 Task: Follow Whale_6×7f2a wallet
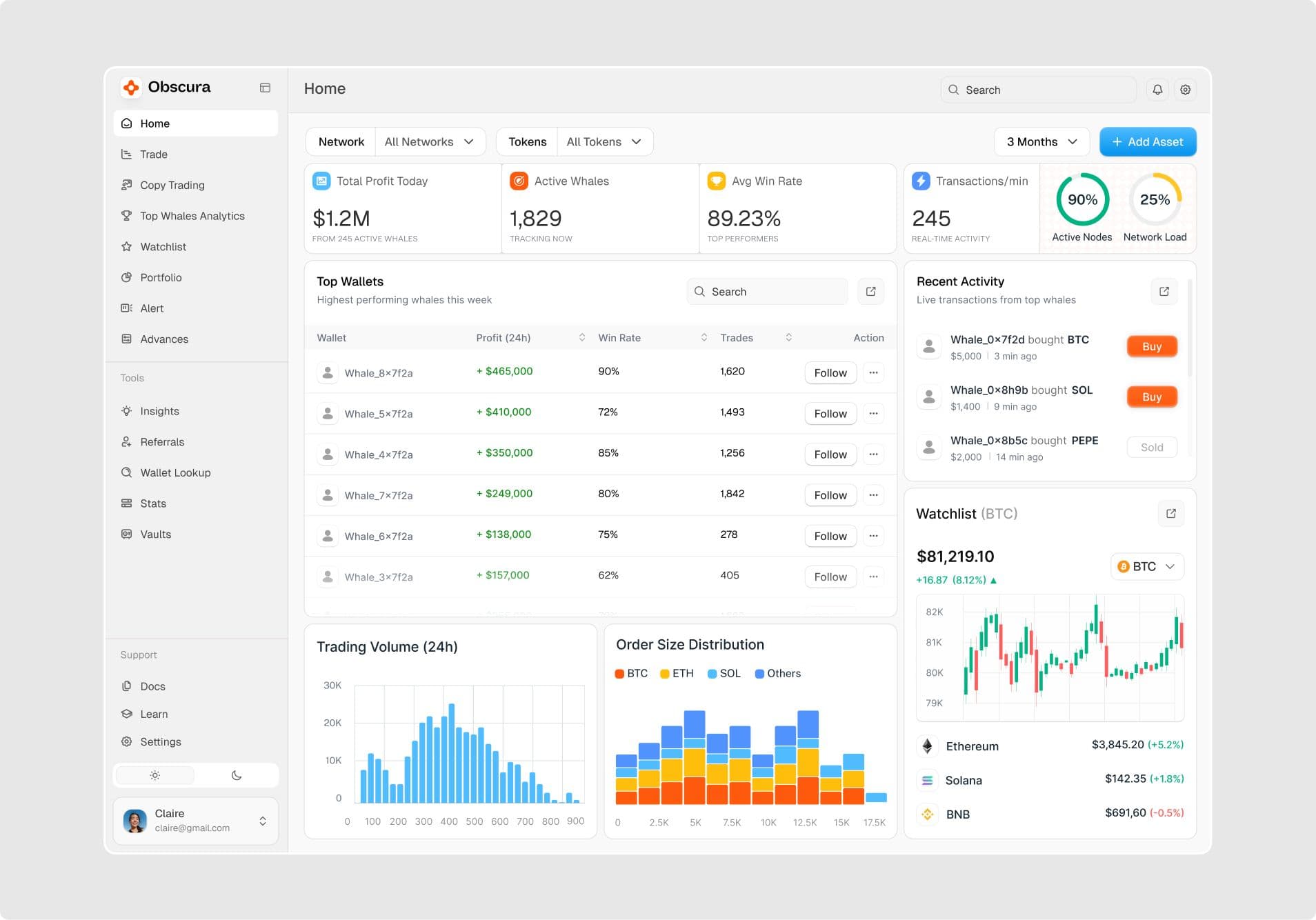point(830,536)
